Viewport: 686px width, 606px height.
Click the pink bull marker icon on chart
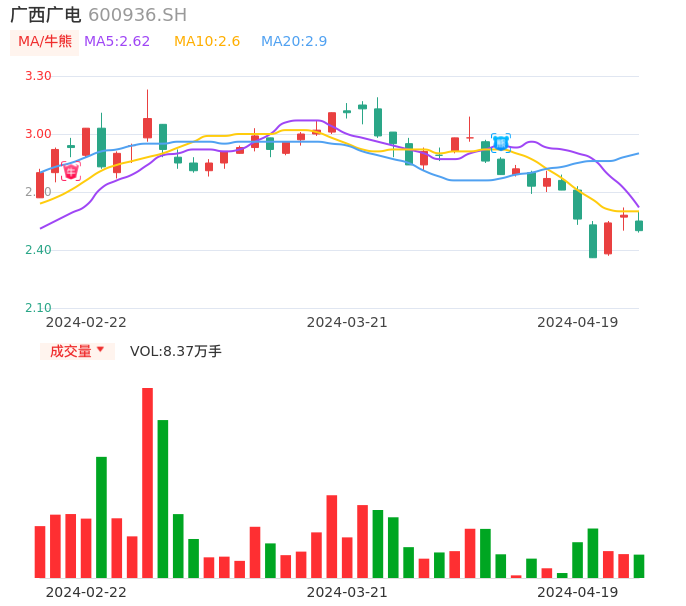tap(70, 172)
